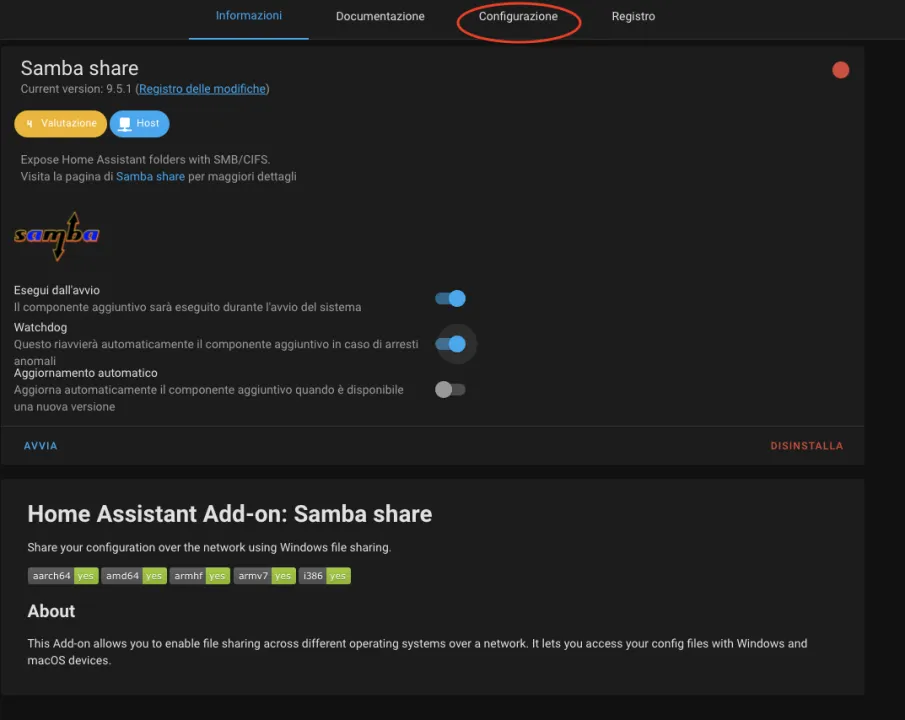Screen dimensions: 905x720
Task: Click the Valutazione rating badge
Action: (61, 124)
